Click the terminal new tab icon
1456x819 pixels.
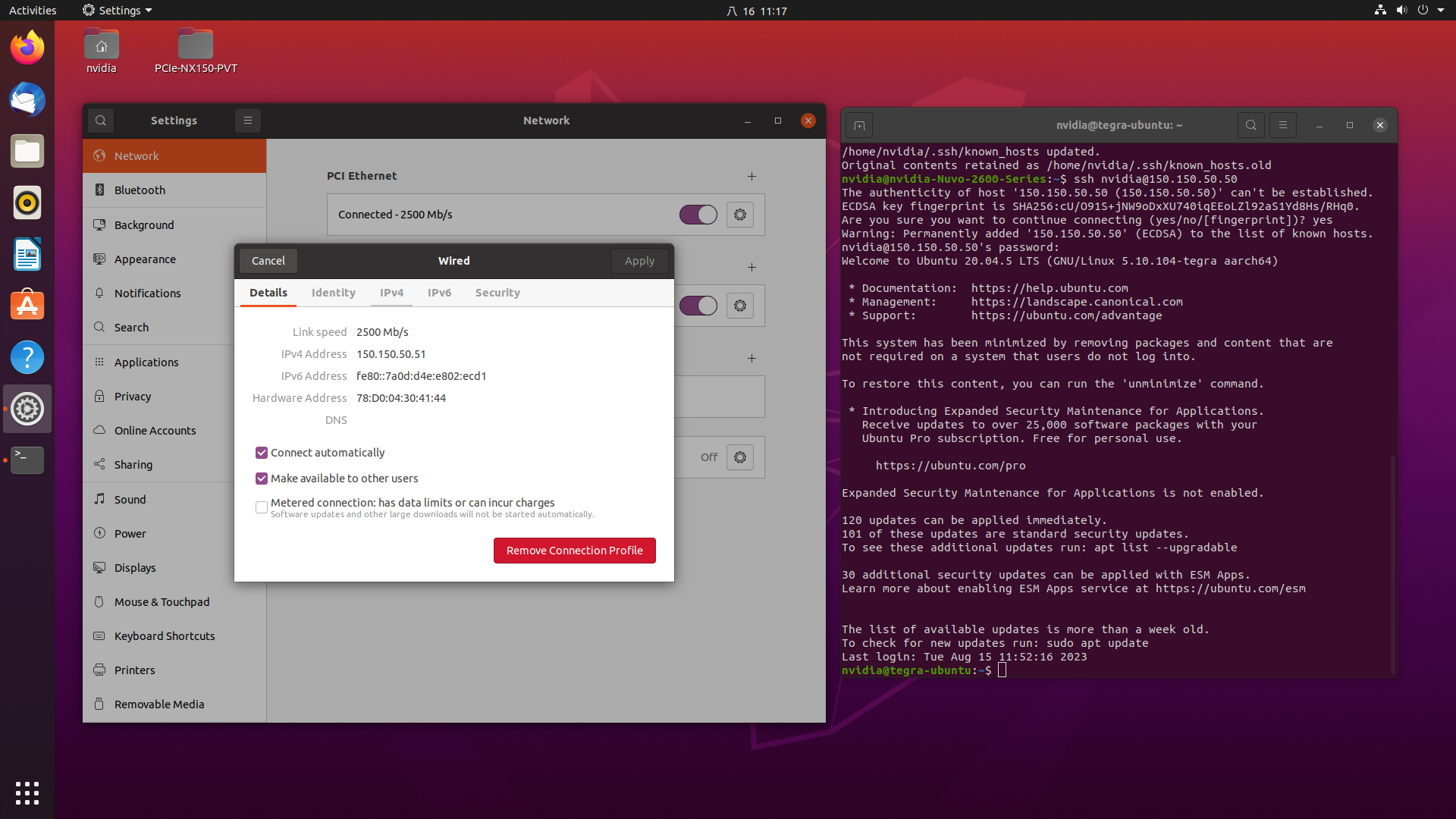coord(859,125)
